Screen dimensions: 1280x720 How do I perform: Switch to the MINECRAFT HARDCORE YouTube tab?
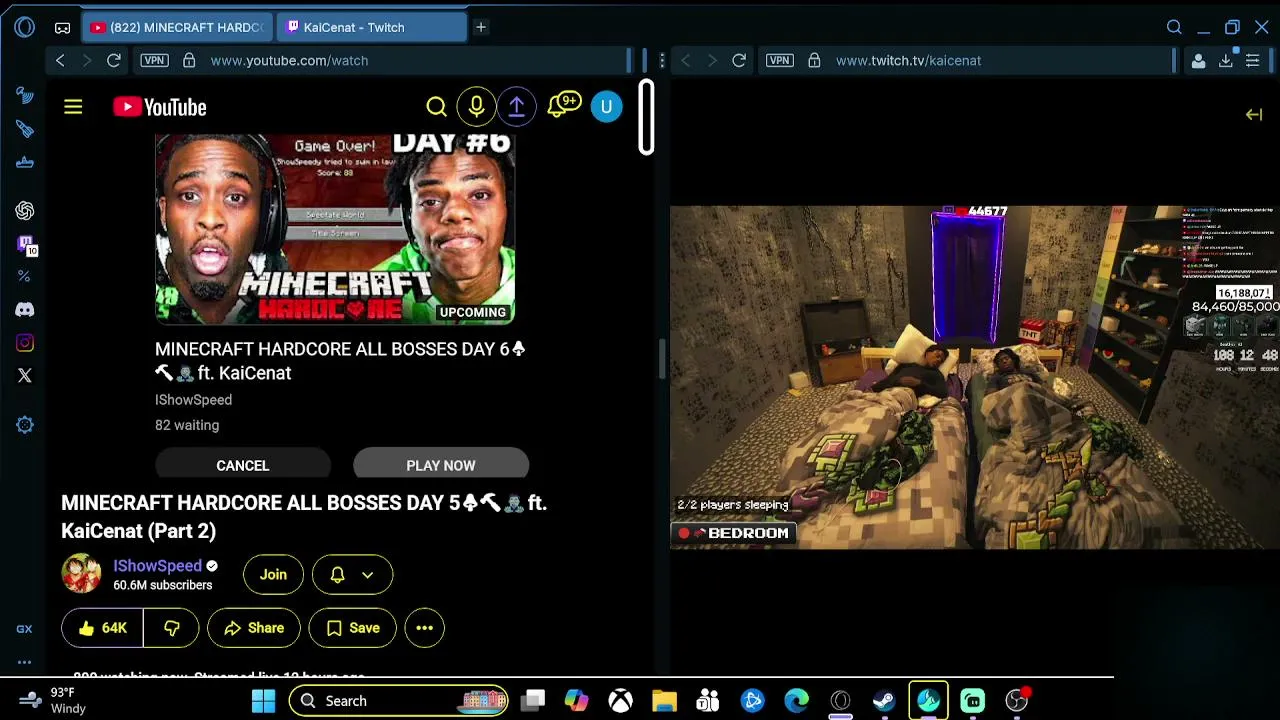[x=176, y=27]
